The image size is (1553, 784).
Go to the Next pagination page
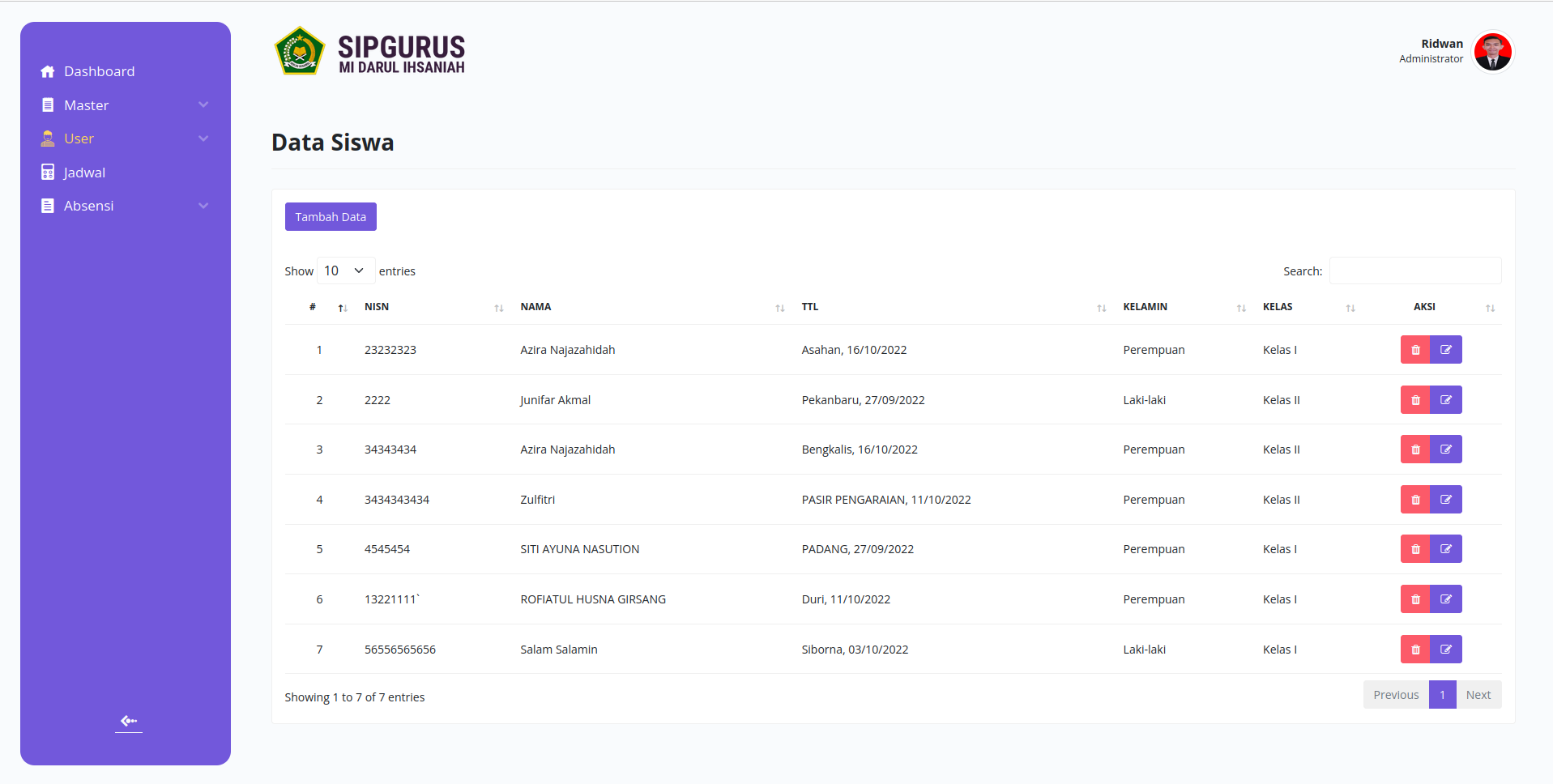pos(1478,695)
